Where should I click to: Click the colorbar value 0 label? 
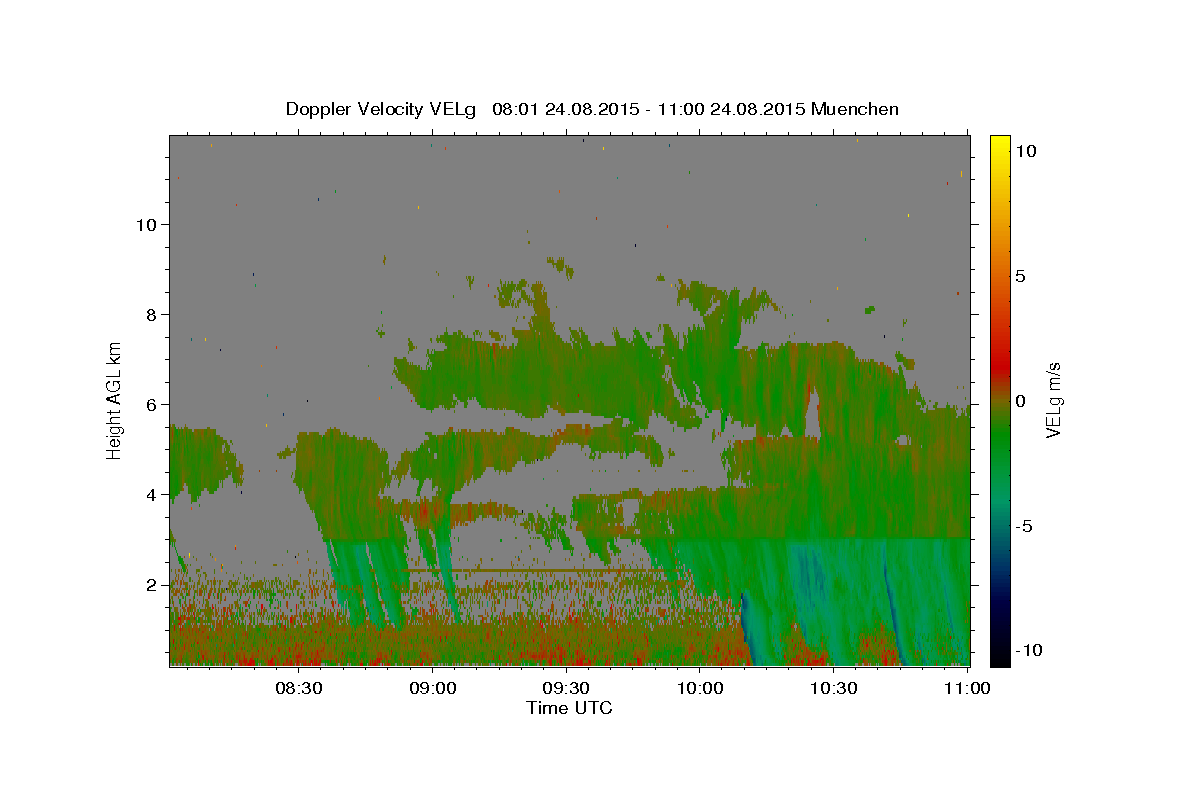[x=1021, y=401]
